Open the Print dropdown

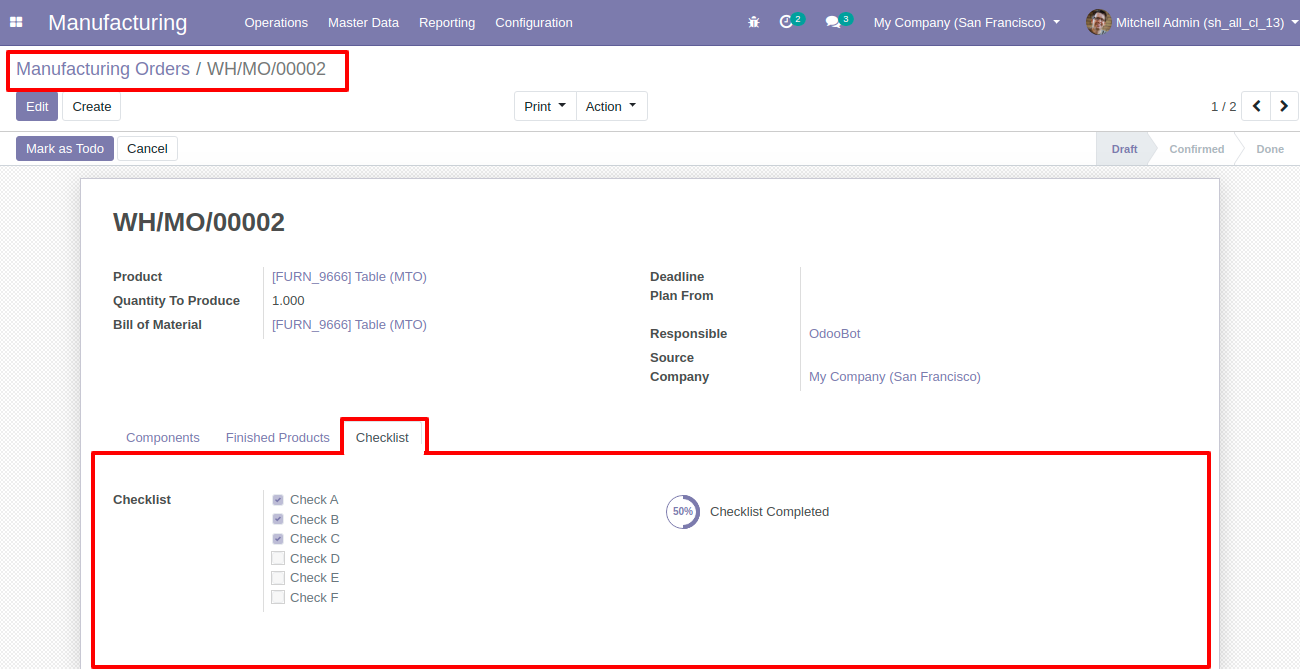point(545,106)
